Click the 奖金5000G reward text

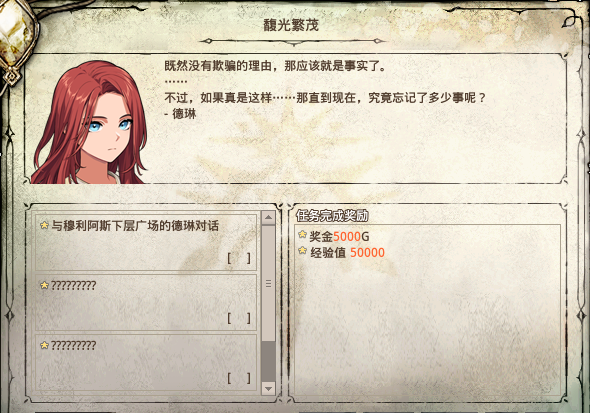point(339,236)
